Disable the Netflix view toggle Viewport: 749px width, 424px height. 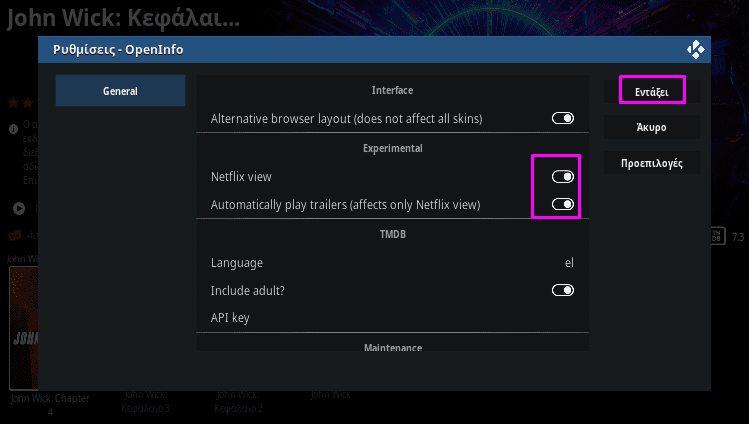pos(563,177)
